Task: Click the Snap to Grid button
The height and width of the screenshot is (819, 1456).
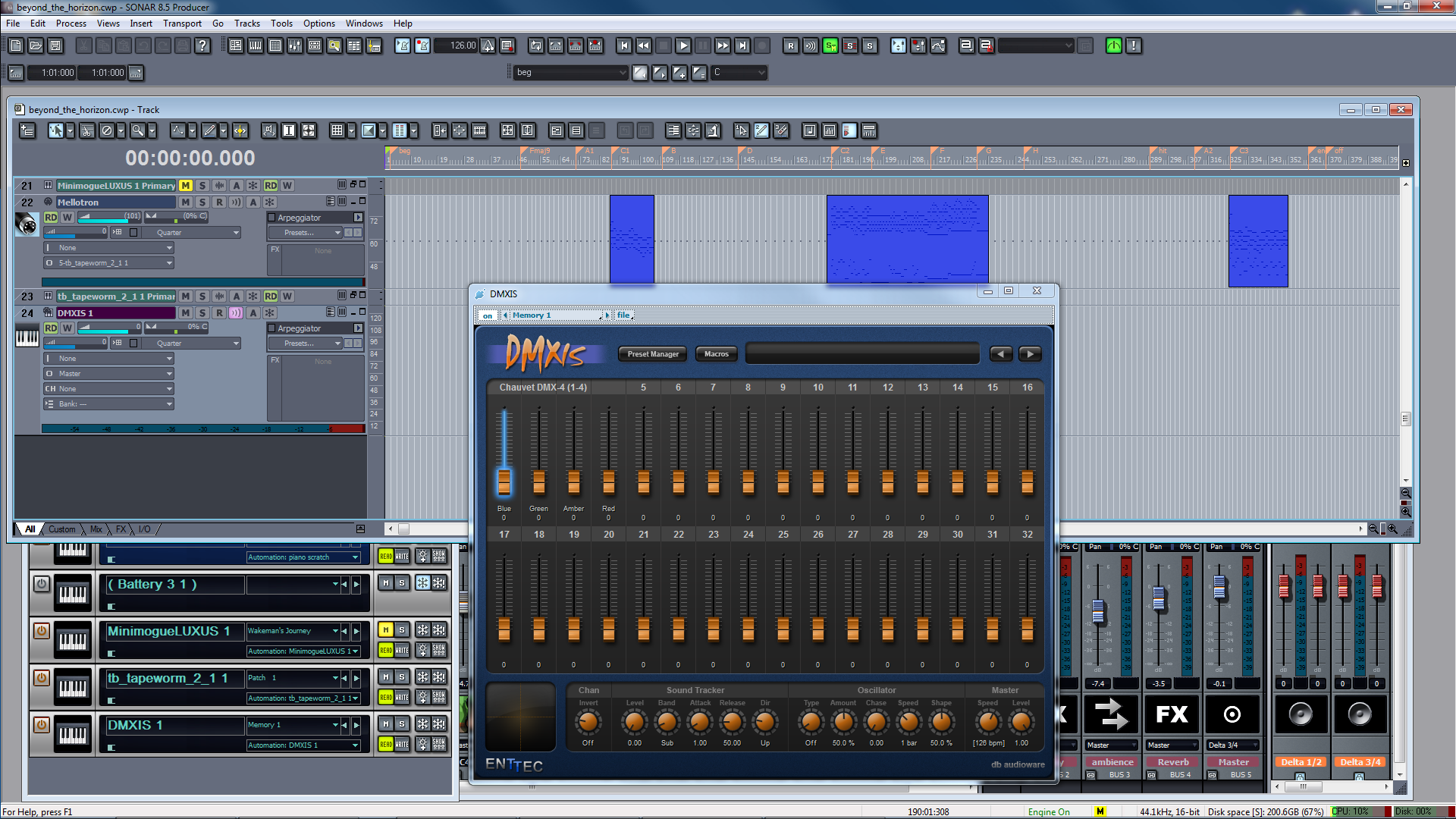Action: click(337, 131)
